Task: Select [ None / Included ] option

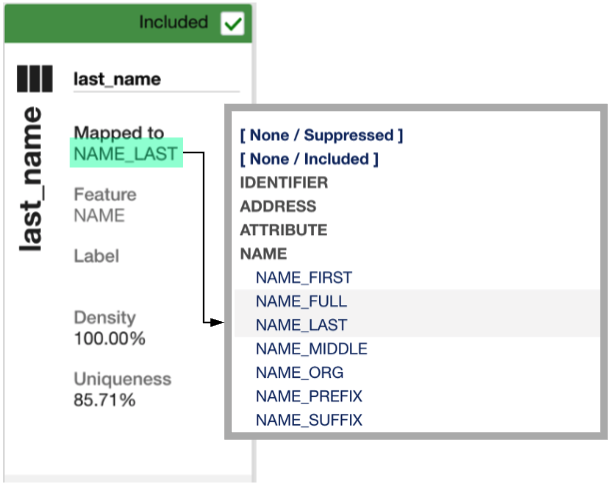Action: click(309, 158)
